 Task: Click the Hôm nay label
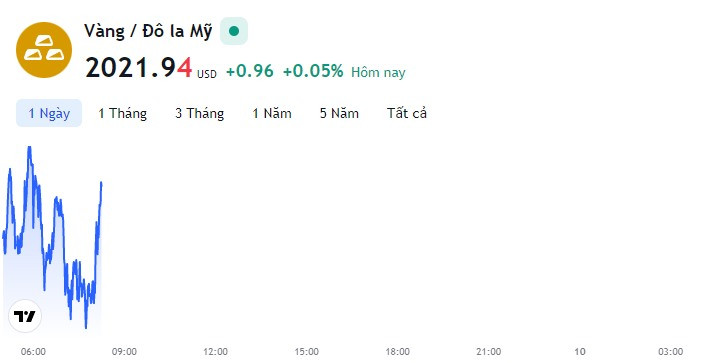tap(378, 72)
